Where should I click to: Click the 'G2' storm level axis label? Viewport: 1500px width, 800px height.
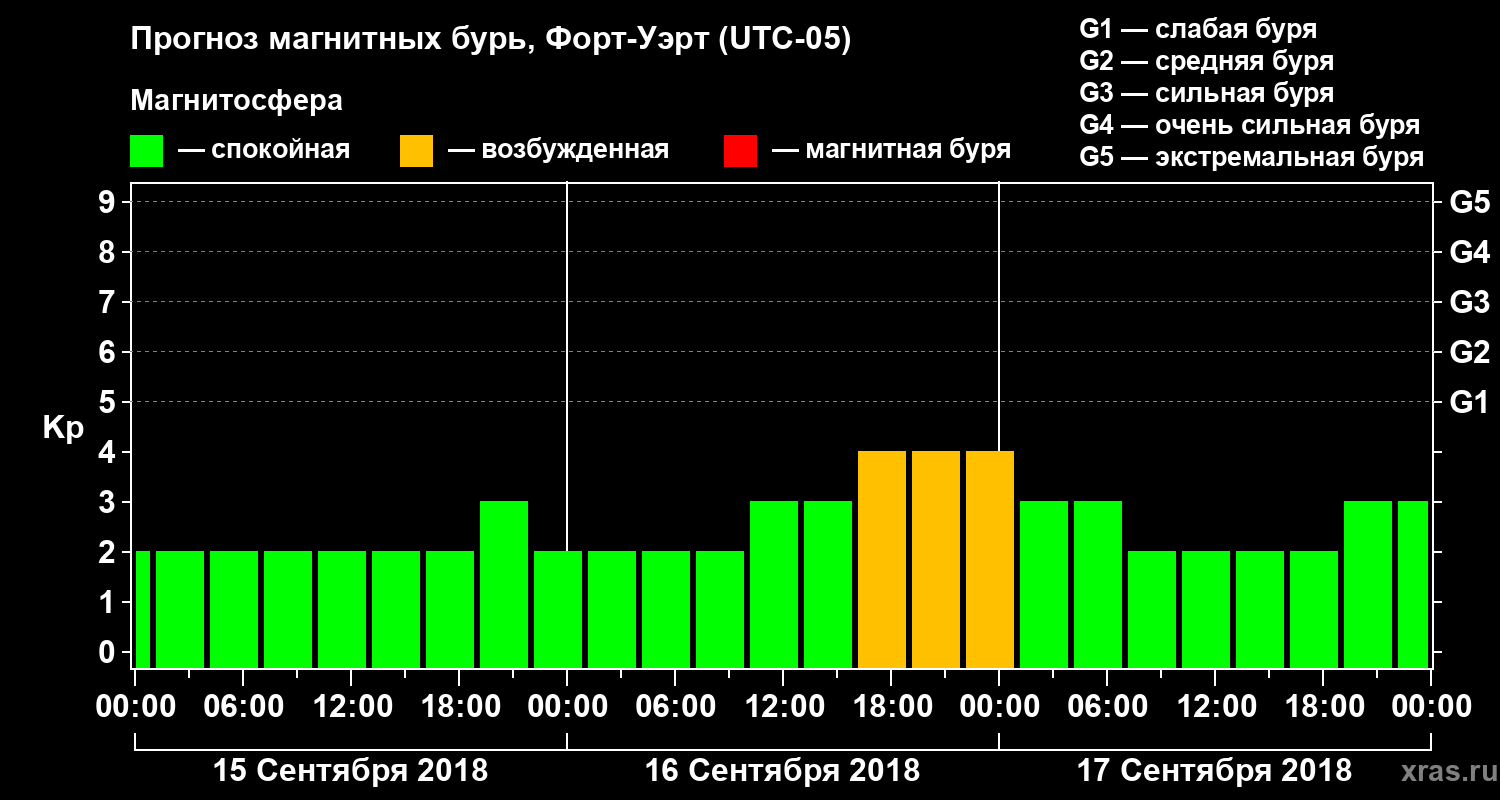click(x=1469, y=352)
